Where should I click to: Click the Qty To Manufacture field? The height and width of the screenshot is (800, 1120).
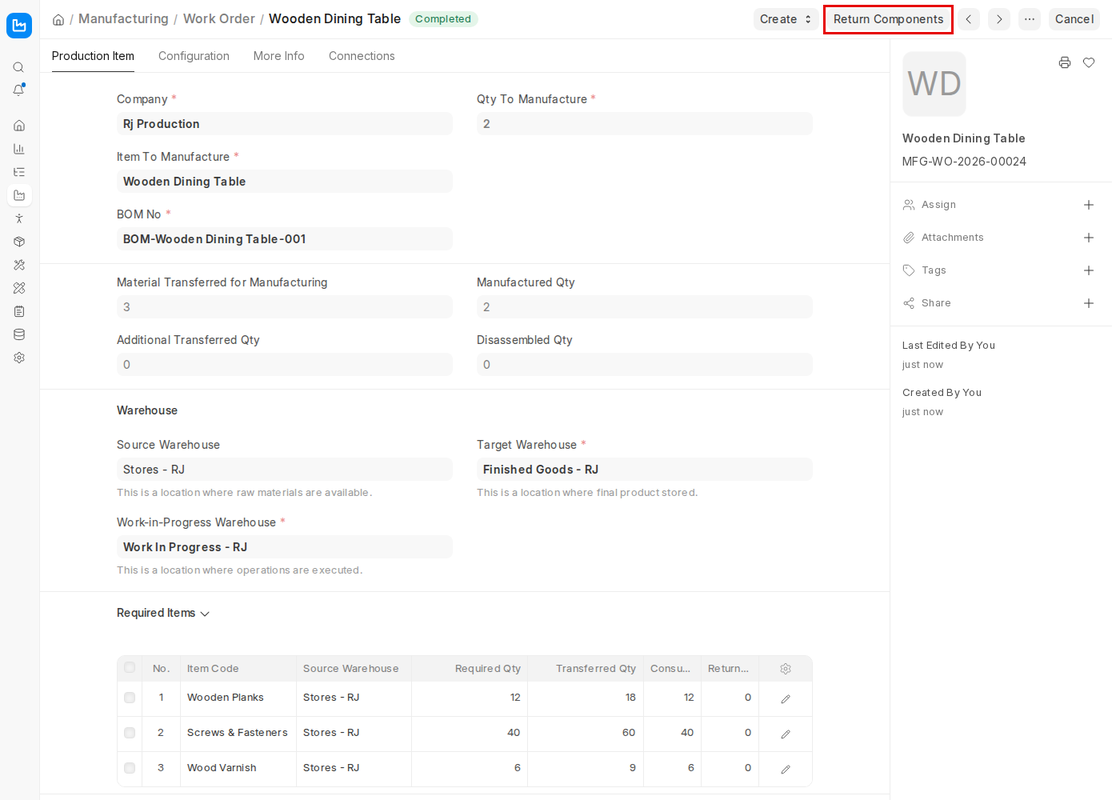point(644,124)
